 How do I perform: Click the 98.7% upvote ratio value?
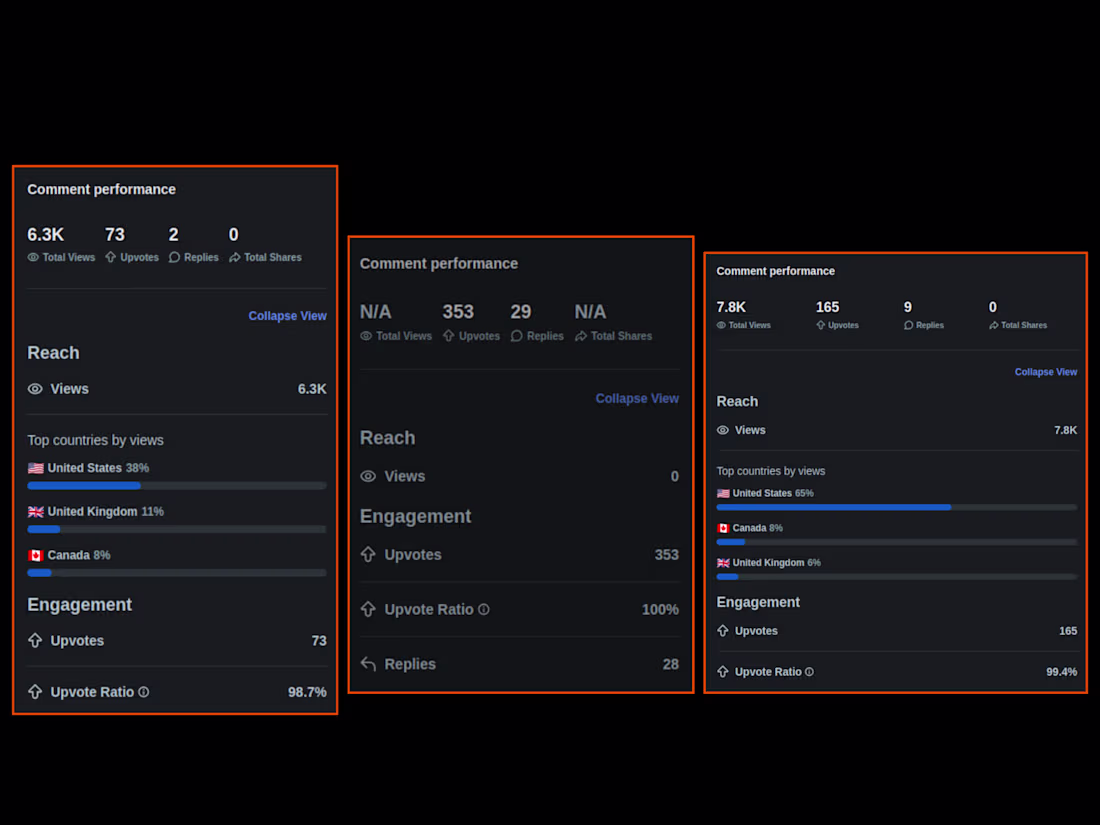(307, 692)
